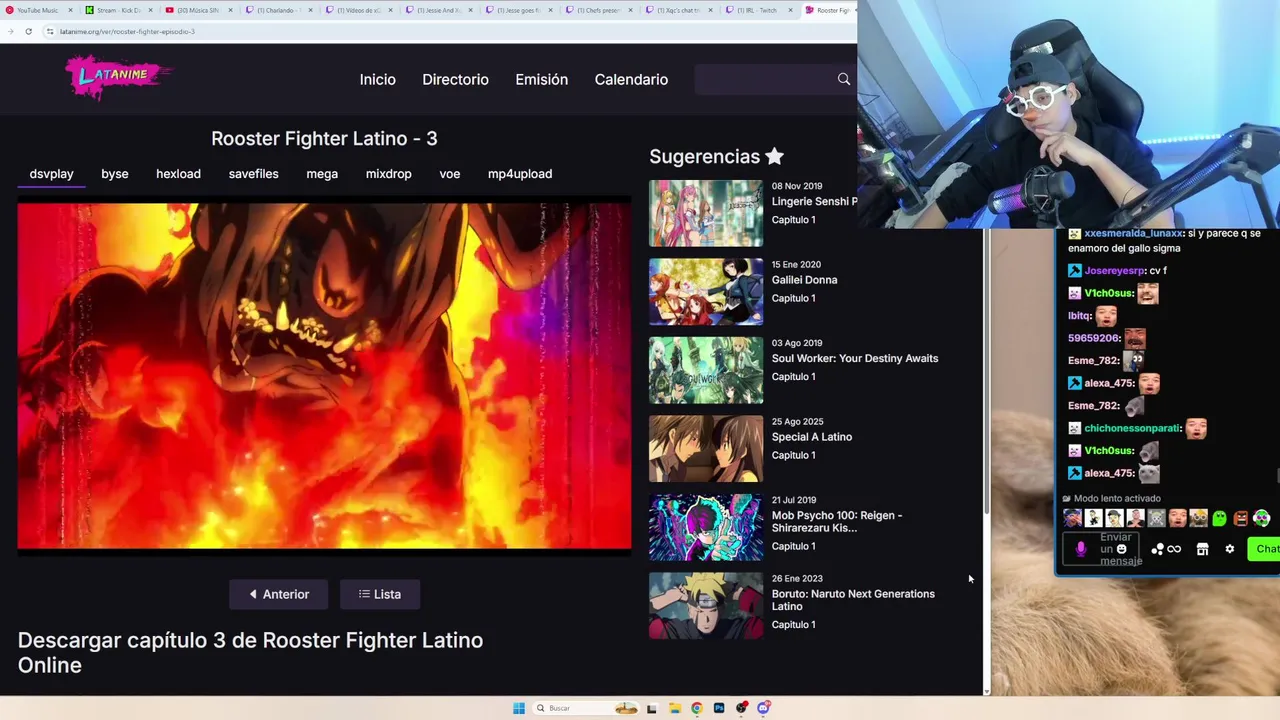Open Google Chrome from the taskbar
Screen dimensions: 1280x720
[x=697, y=708]
